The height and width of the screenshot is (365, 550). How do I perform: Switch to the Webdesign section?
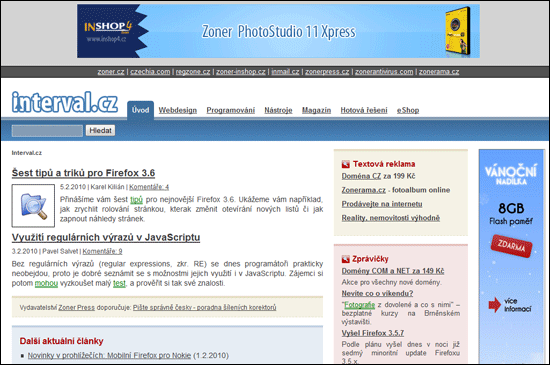pos(177,110)
